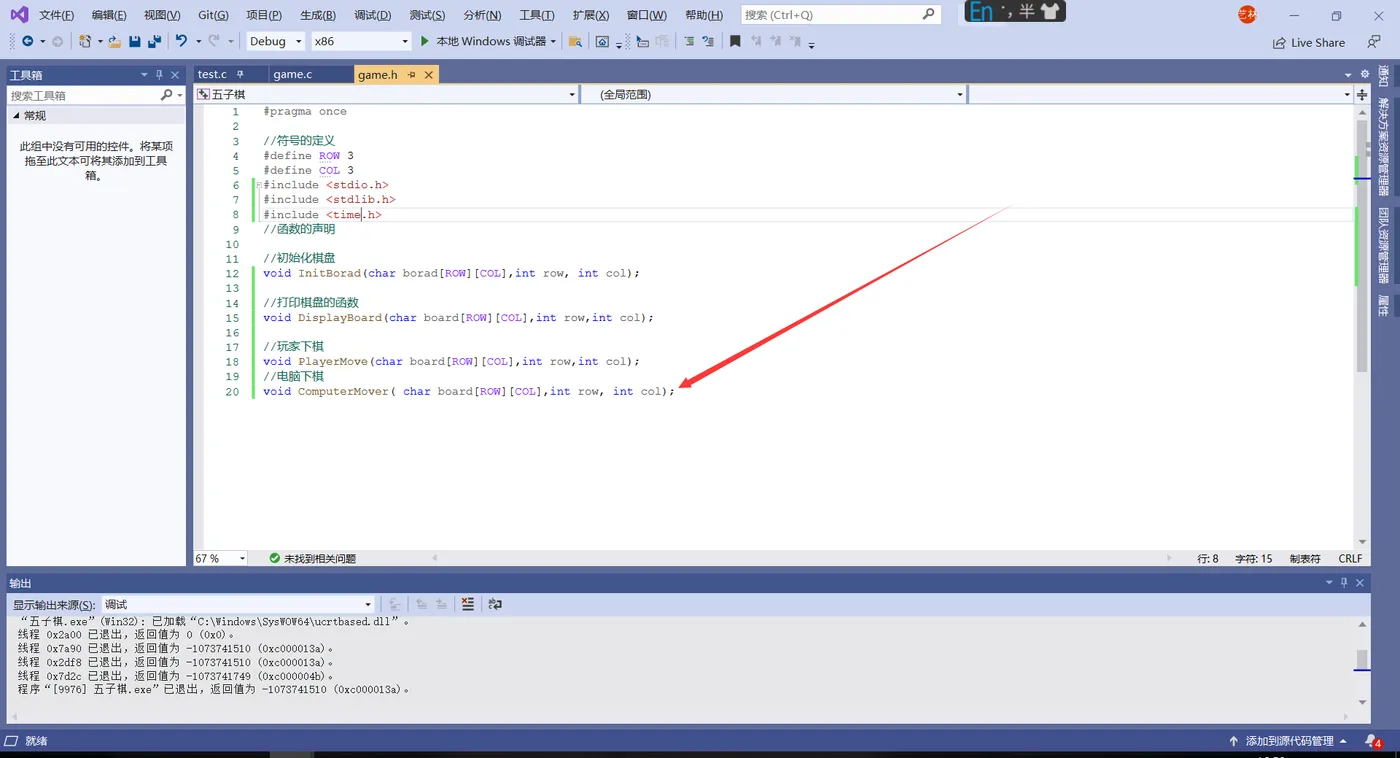
Task: Open the 文件(F) menu
Action: (x=56, y=15)
